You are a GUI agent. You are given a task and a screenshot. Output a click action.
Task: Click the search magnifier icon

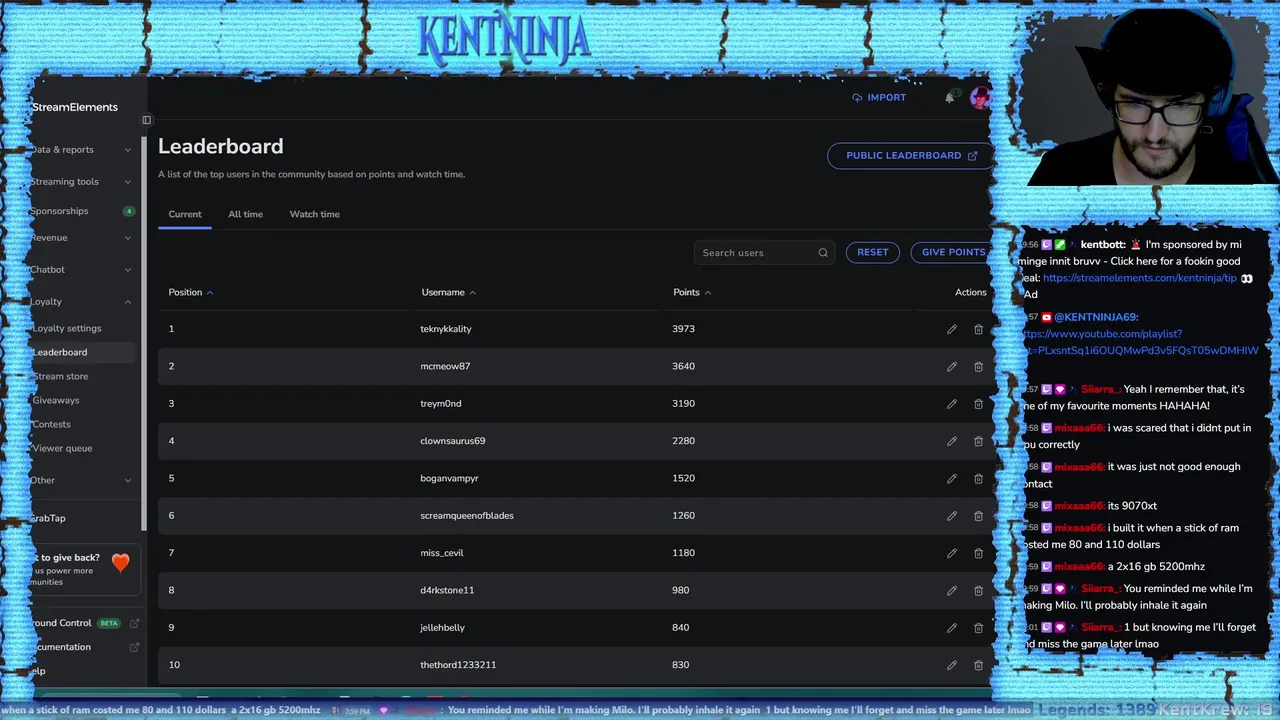[823, 253]
